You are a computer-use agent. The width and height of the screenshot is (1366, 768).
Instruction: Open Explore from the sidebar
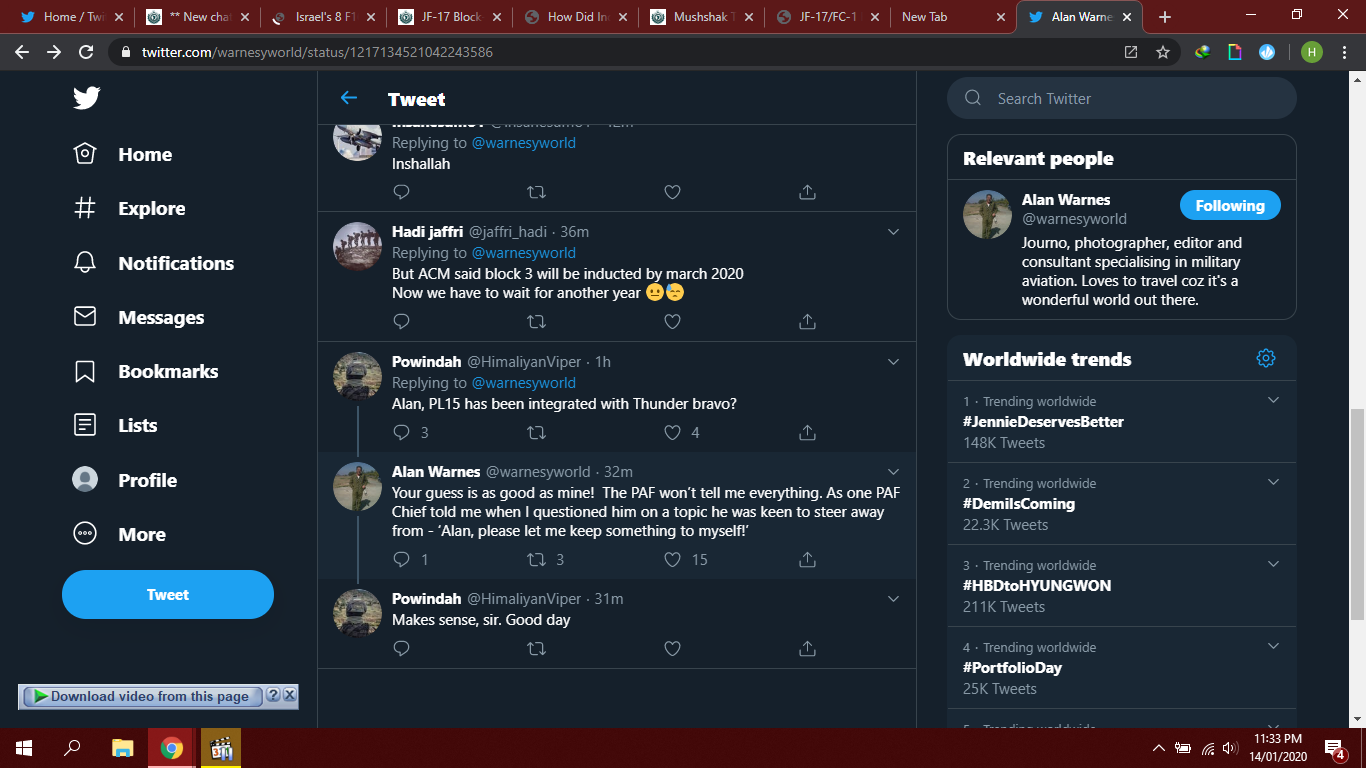tap(130, 208)
